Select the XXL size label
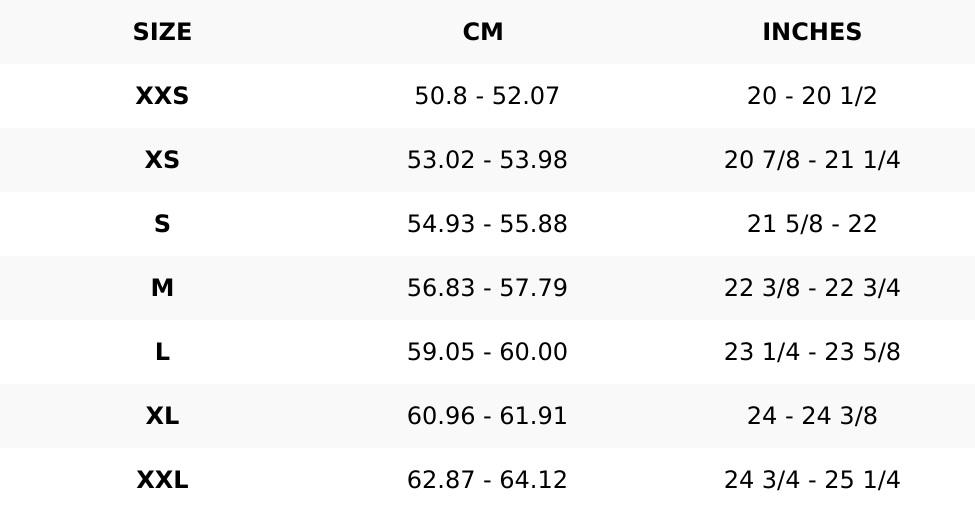Screen dimensions: 975x512 coord(162,480)
